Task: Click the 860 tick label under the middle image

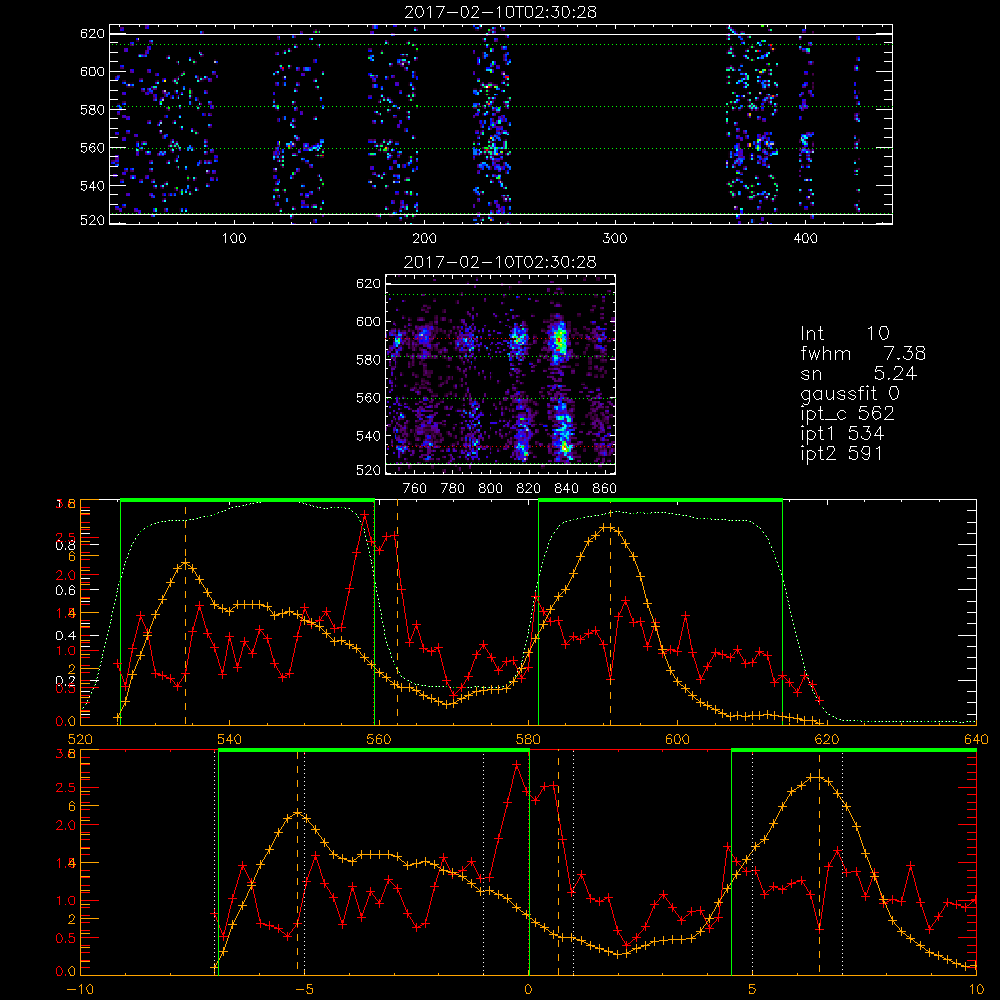Action: click(x=605, y=489)
